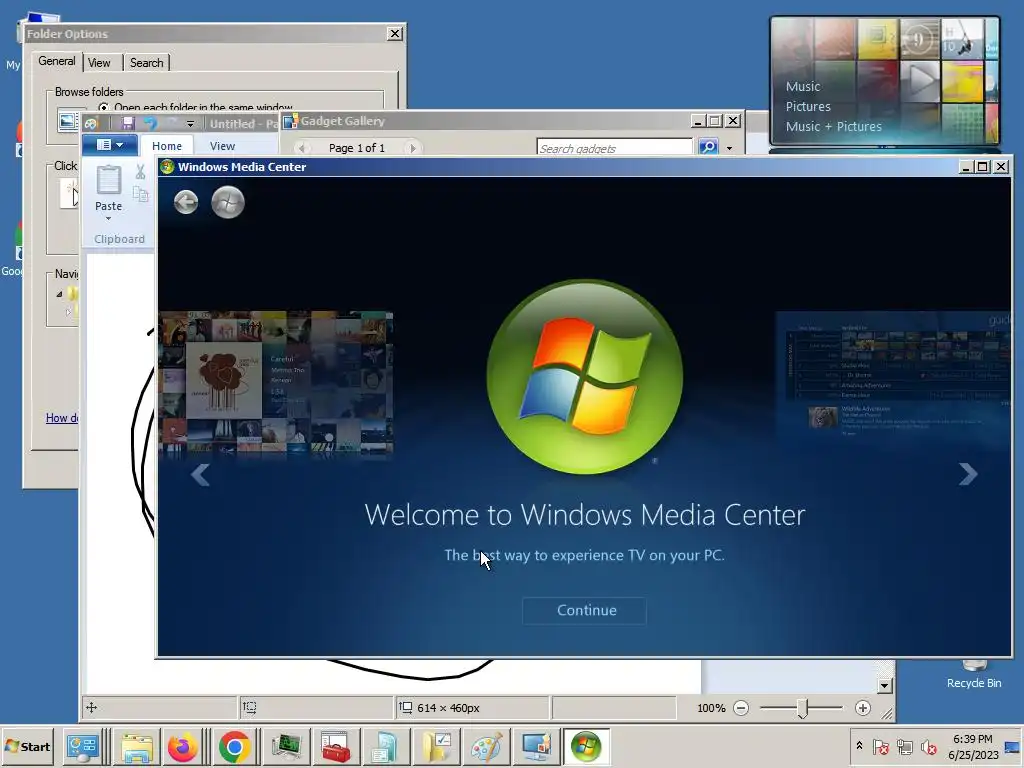Click Continue in Windows Media Center
Image resolution: width=1024 pixels, height=768 pixels.
tap(584, 610)
